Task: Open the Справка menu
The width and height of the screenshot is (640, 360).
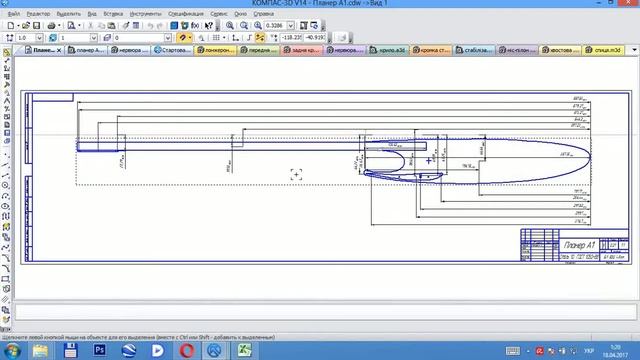Action: 263,13
